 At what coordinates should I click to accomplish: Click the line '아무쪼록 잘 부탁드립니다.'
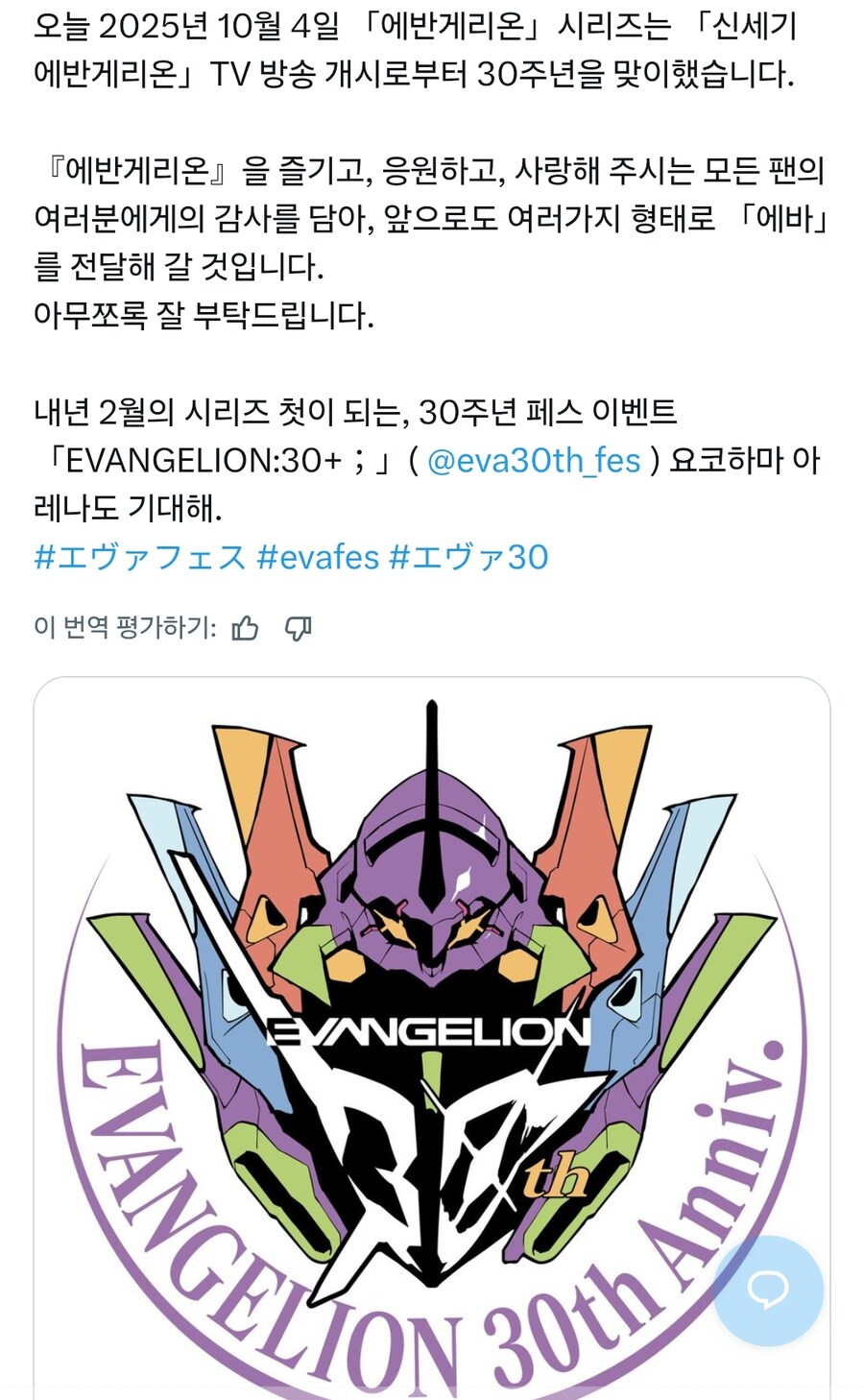point(204,315)
